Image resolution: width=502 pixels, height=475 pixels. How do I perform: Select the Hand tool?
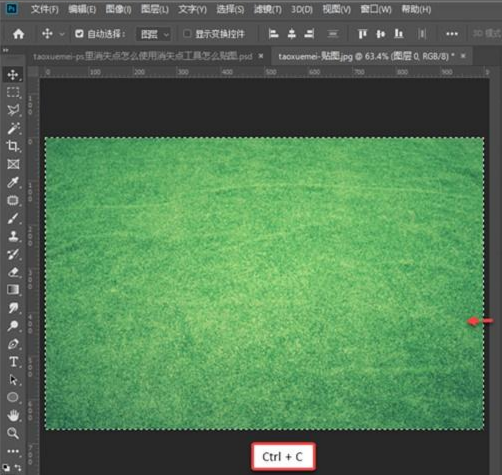click(x=13, y=415)
